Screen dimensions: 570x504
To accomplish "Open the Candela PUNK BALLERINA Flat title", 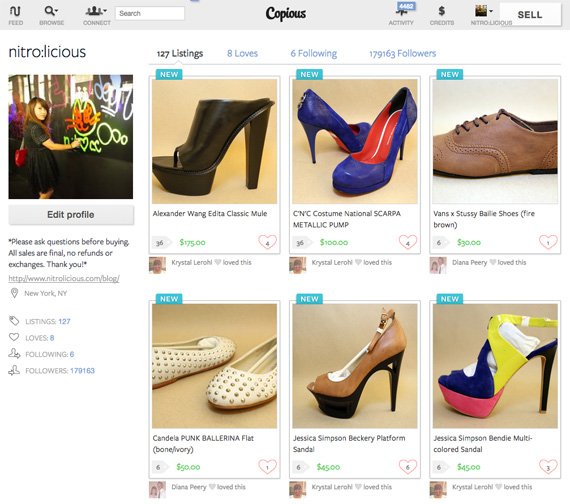I will 203,444.
